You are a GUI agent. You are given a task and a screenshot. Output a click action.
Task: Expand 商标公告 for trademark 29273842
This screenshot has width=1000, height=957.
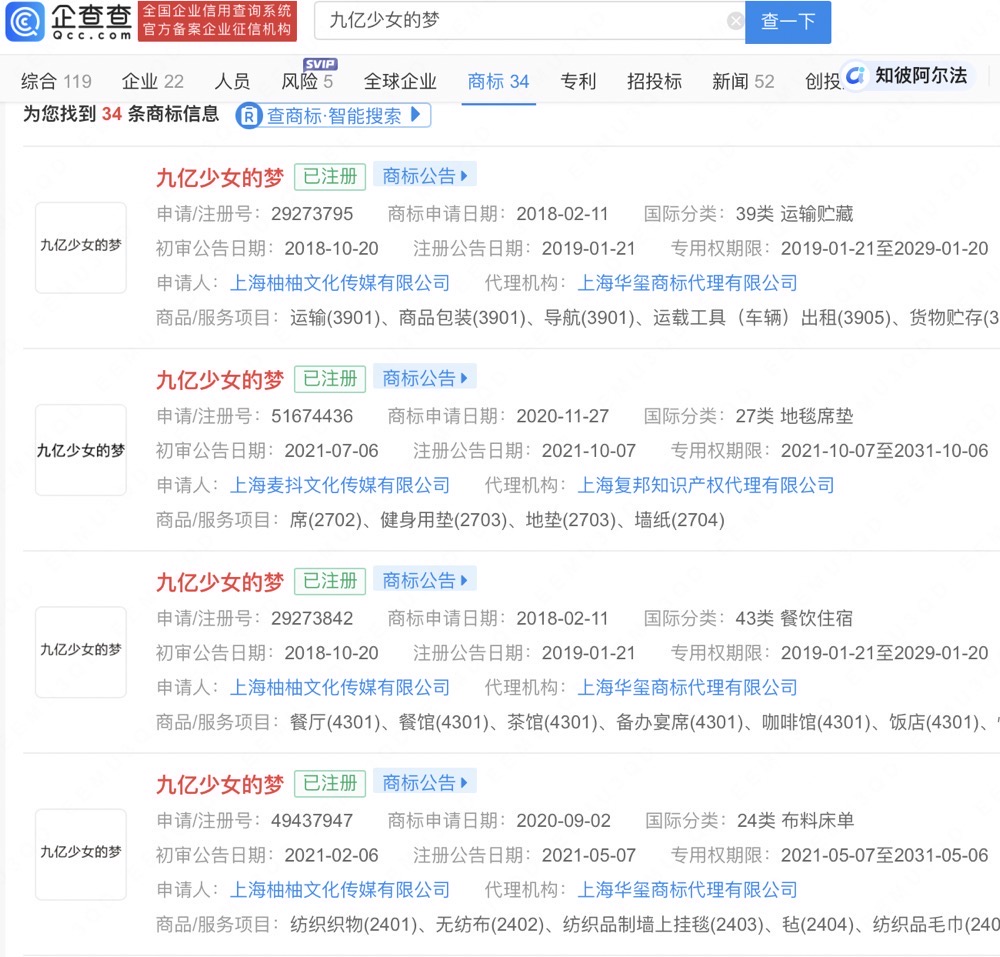pyautogui.click(x=425, y=580)
